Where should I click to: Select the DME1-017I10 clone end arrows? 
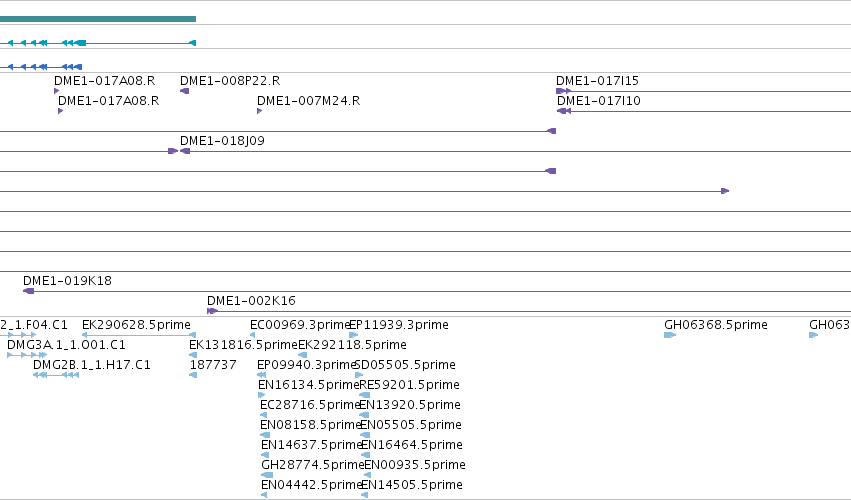coord(564,111)
